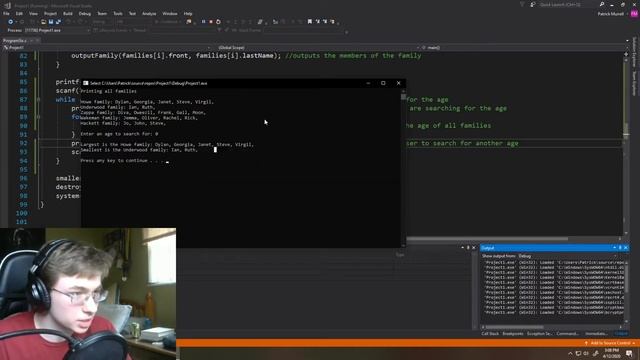640x360 pixels.
Task: Switch to the Exception Settings tab
Action: 539,333
